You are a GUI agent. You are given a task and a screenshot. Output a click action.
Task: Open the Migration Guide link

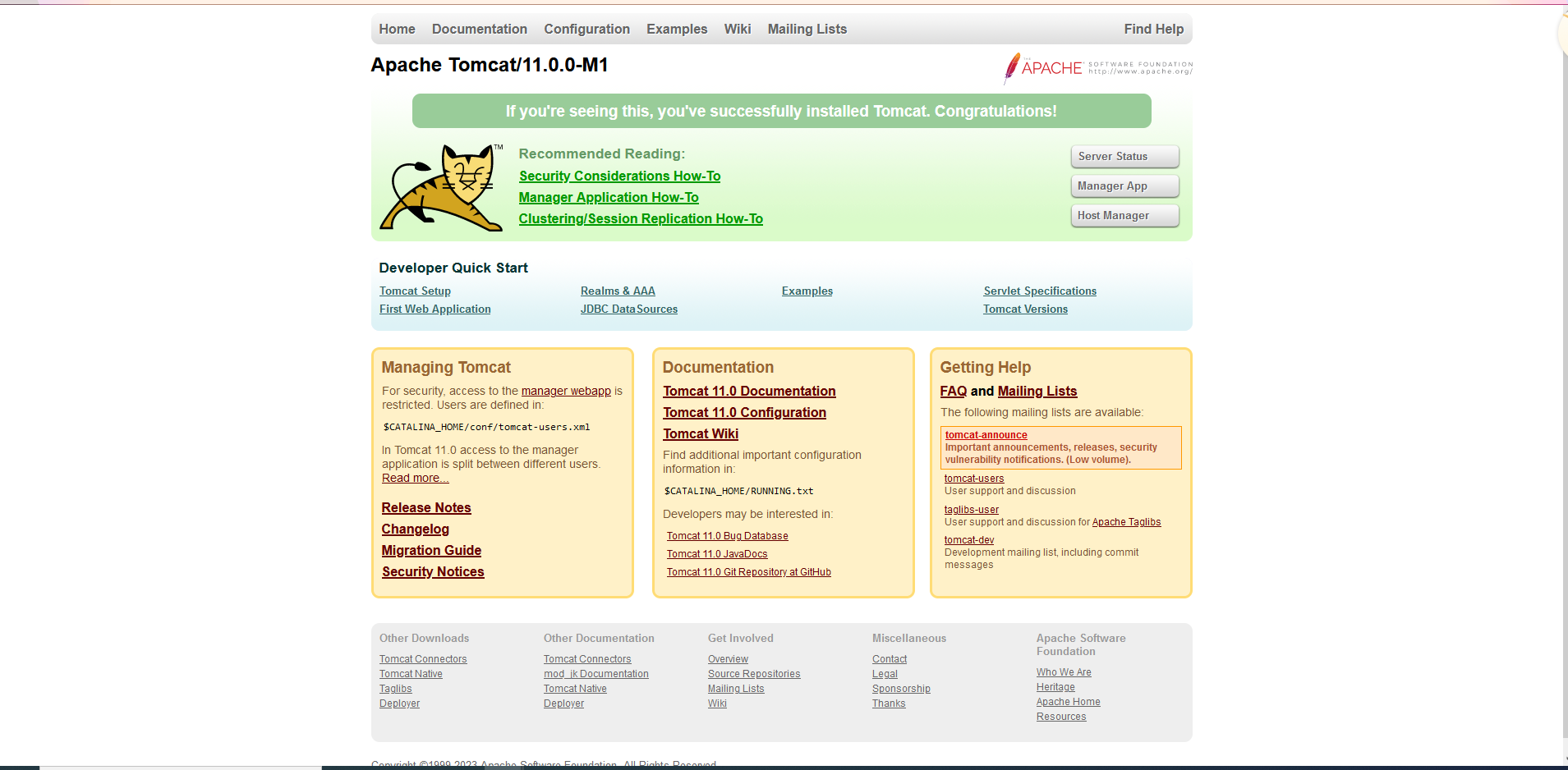click(431, 550)
